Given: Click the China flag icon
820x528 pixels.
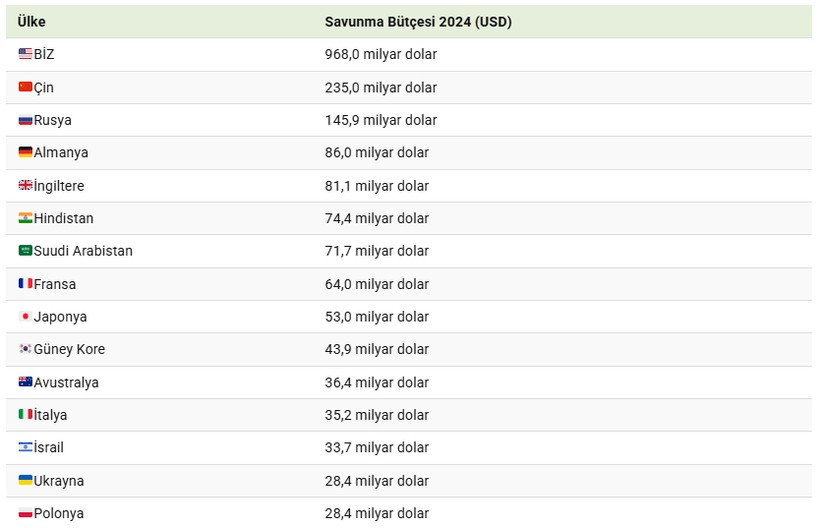Looking at the screenshot, I should pyautogui.click(x=25, y=87).
